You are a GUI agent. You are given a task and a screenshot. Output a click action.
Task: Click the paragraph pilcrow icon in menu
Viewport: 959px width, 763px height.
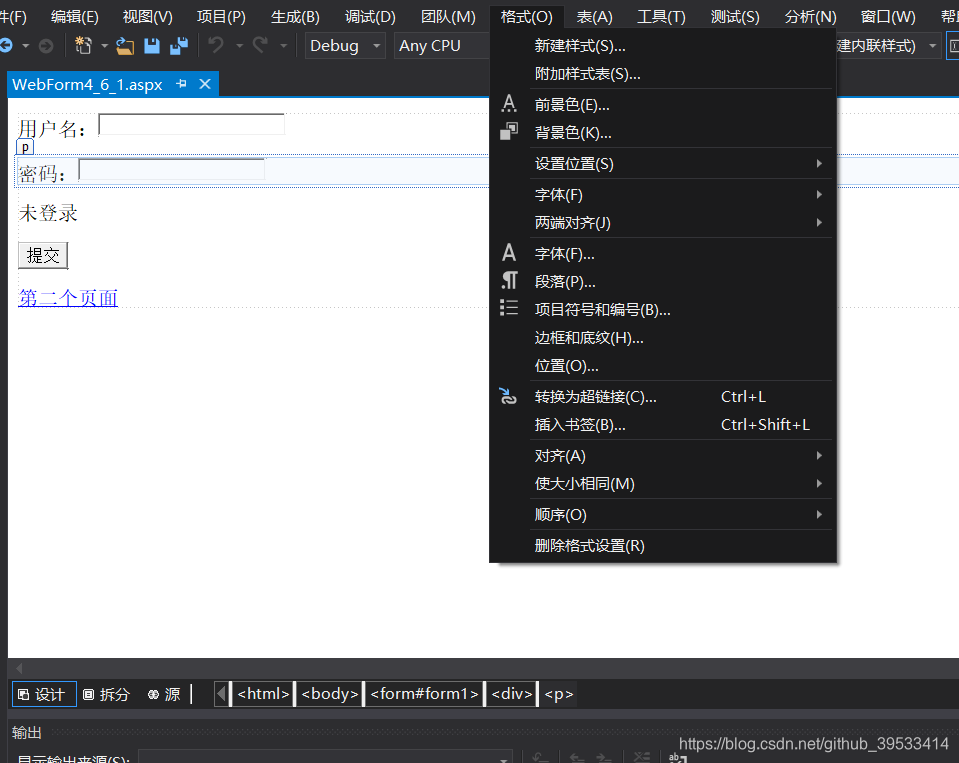(509, 281)
